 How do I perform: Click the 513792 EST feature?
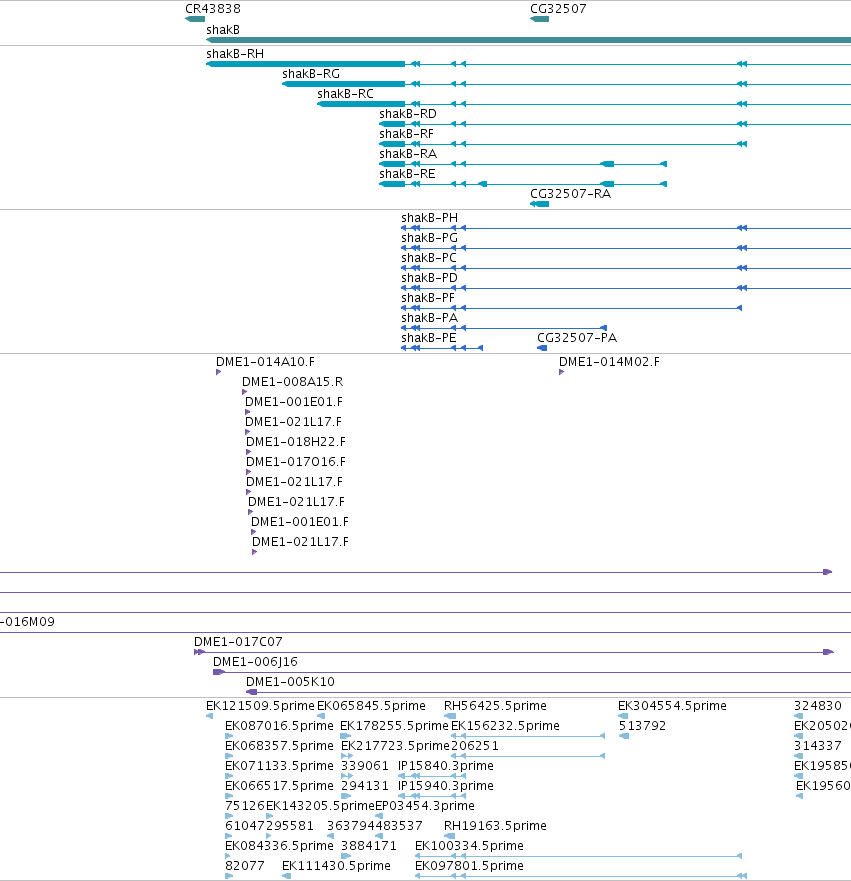[624, 736]
